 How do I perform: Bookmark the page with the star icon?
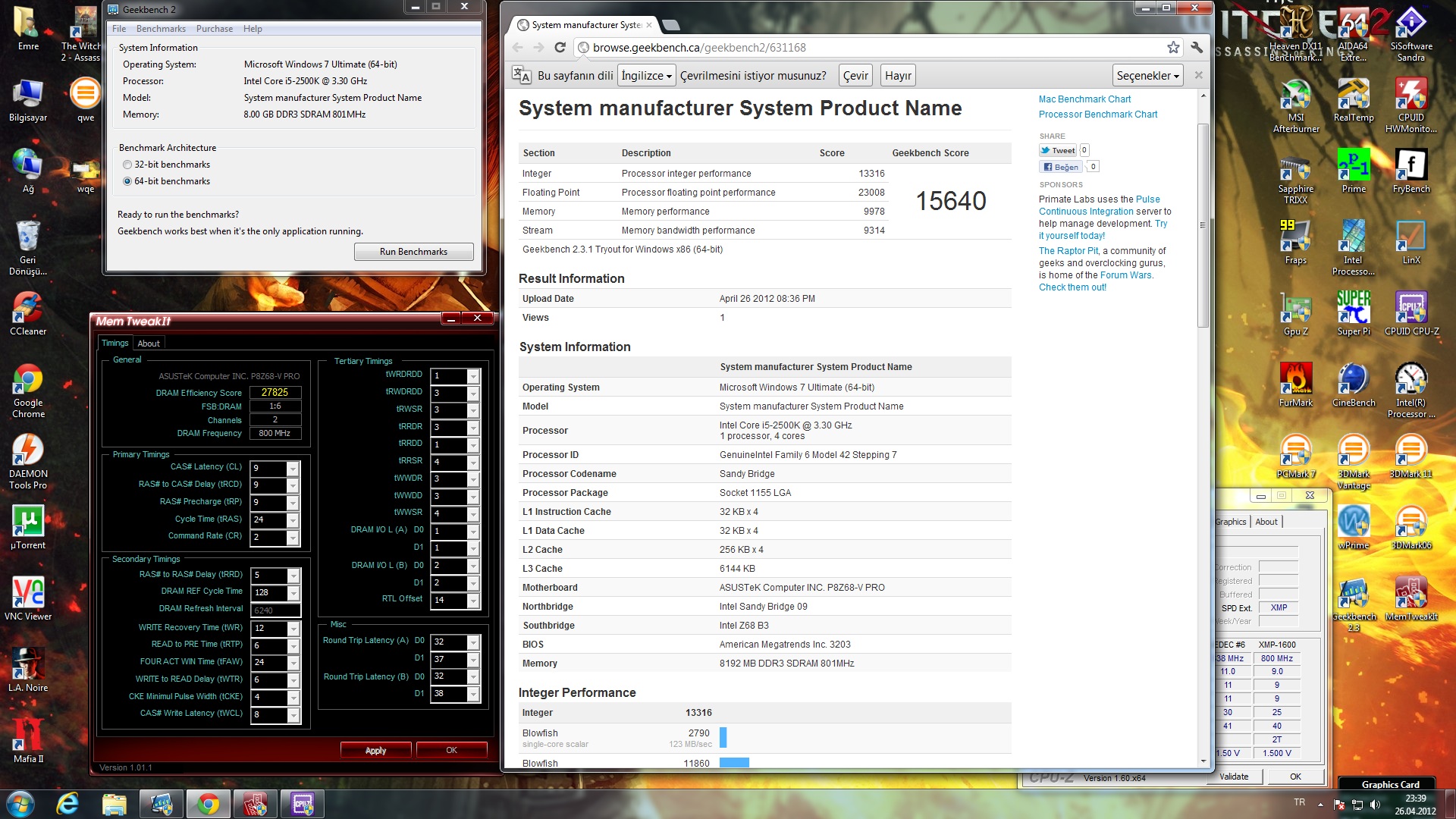coord(1173,48)
